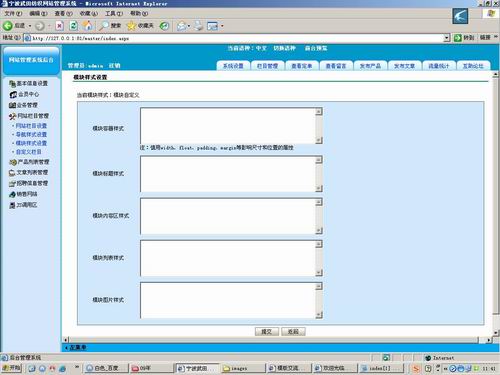This screenshot has height=375, width=500.
Task: Click inside the 模块标题样式 text area
Action: pos(228,174)
